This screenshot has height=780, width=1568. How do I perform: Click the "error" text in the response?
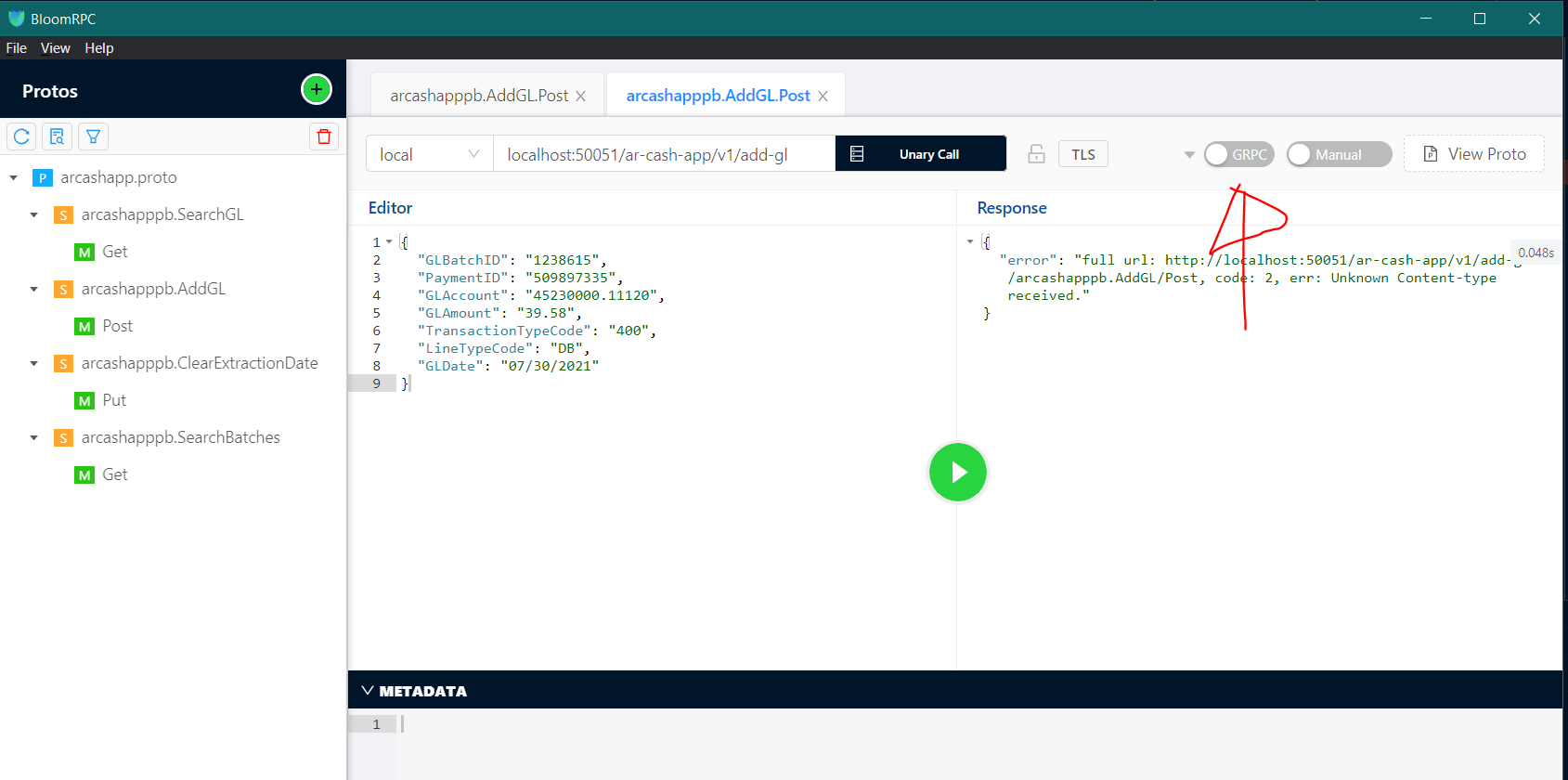(x=1028, y=260)
